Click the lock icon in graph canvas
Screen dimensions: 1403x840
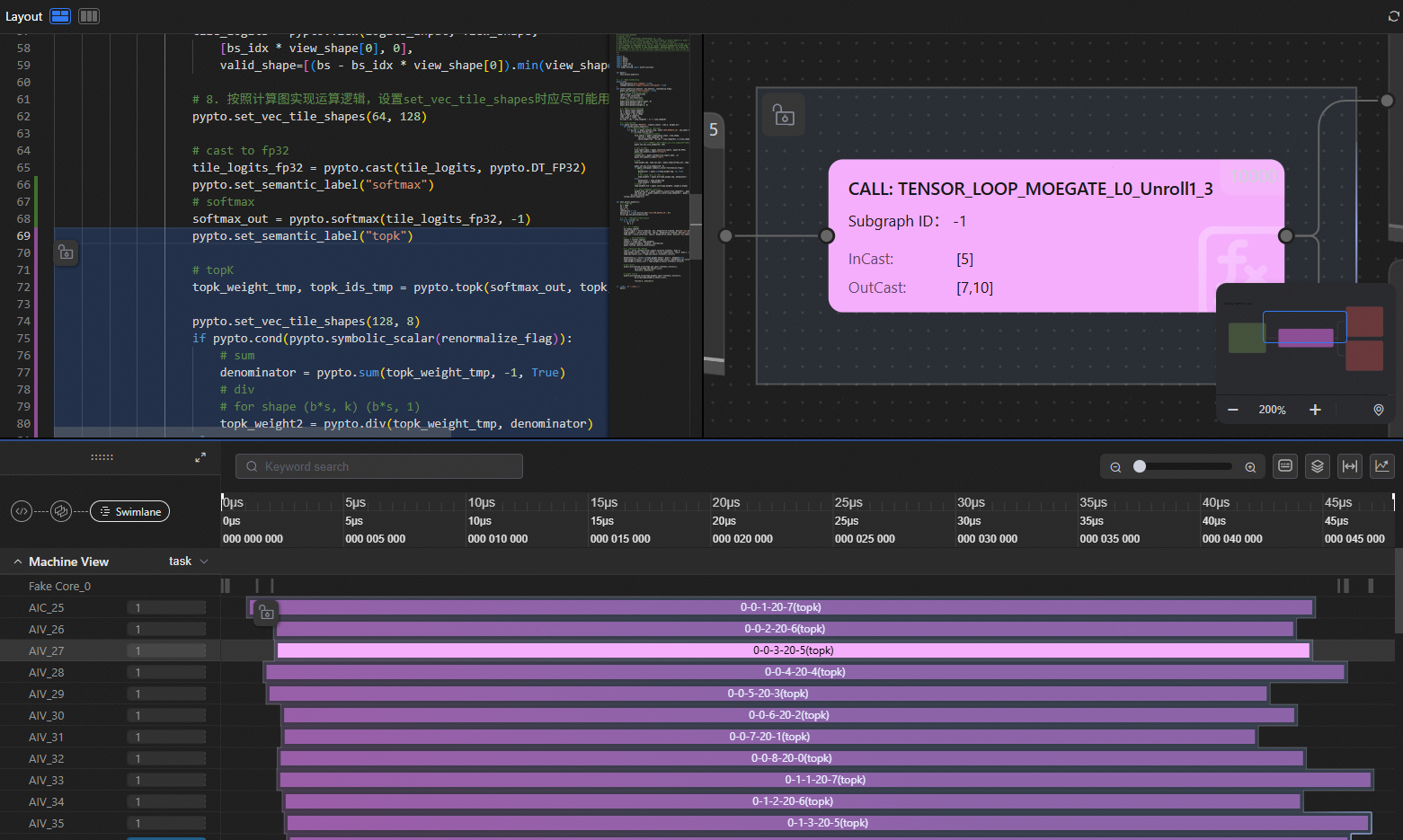click(x=784, y=116)
